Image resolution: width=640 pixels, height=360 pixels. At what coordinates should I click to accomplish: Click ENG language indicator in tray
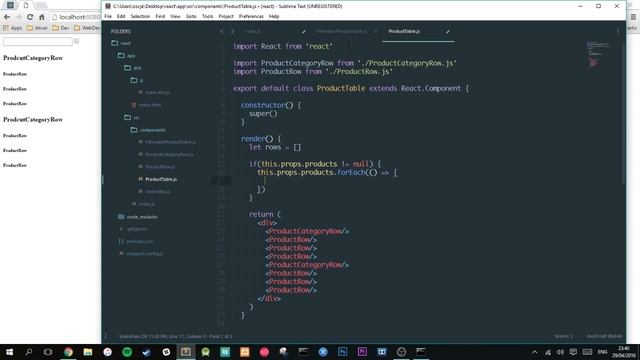pos(602,352)
